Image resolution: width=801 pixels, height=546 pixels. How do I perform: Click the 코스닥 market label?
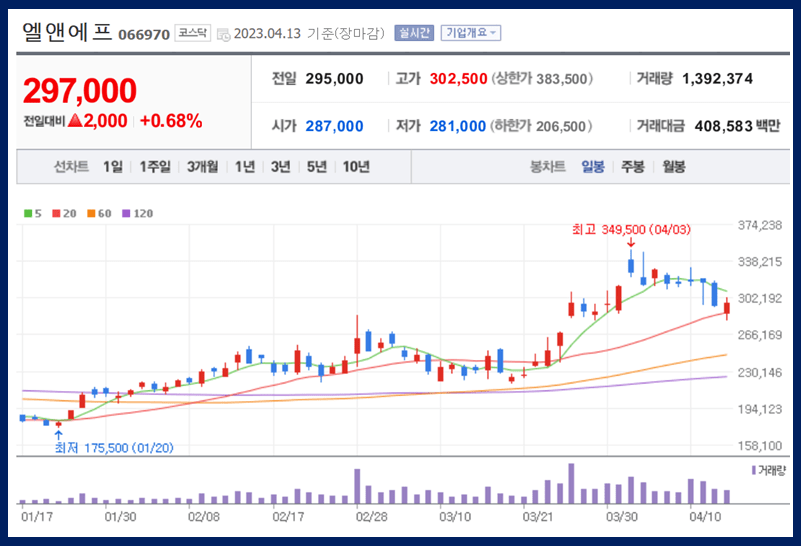coord(193,33)
